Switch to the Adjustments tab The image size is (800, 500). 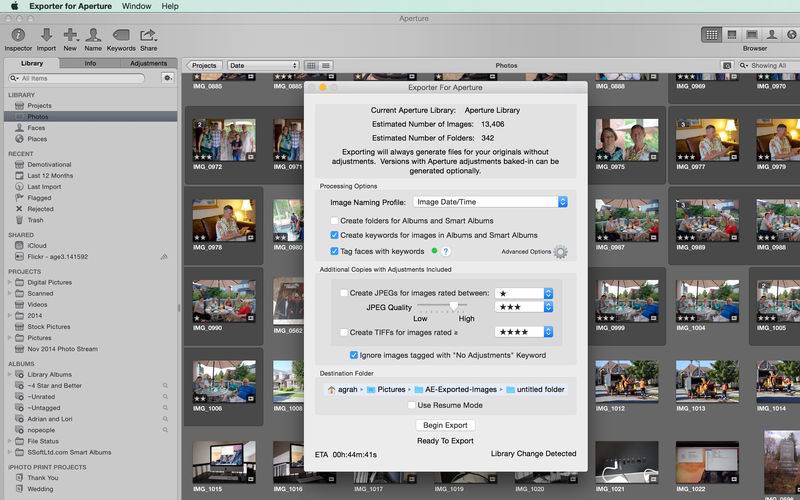pos(148,63)
